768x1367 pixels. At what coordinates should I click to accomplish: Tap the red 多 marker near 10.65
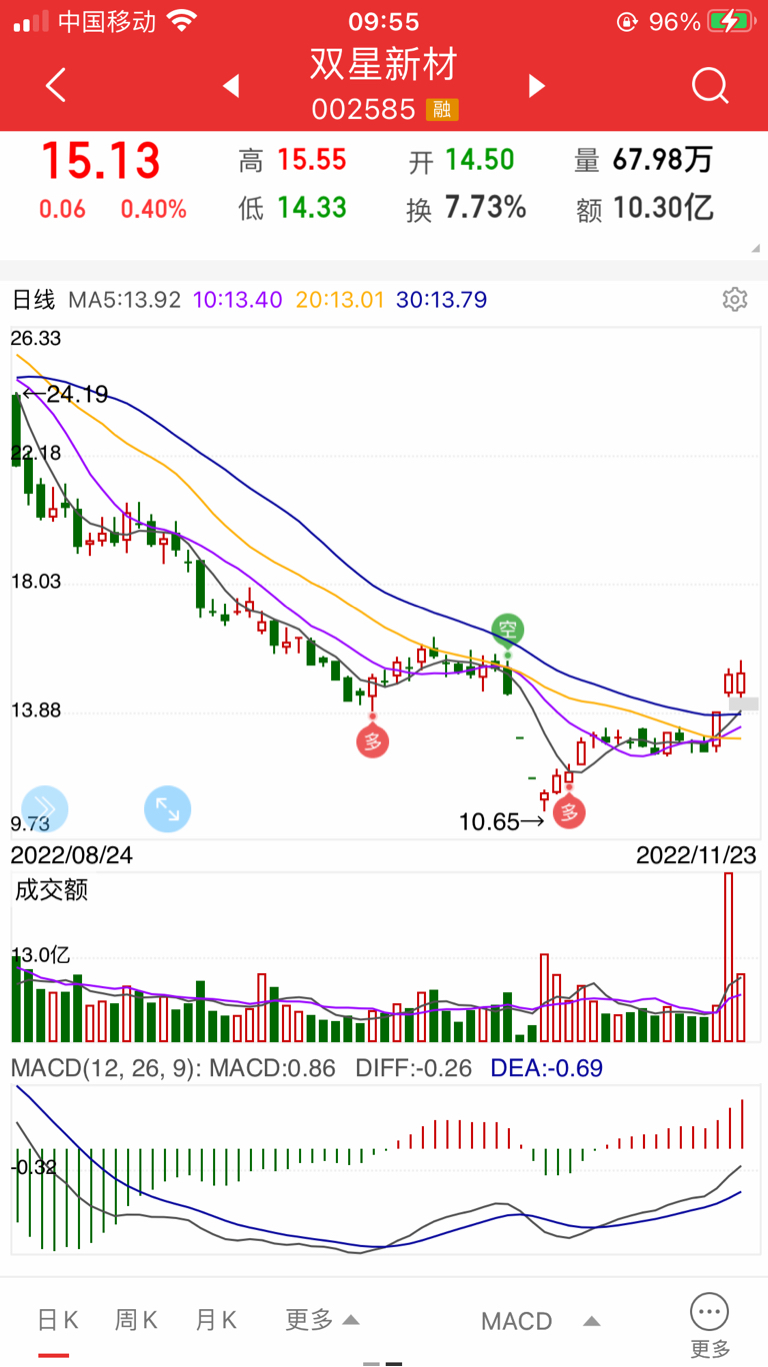click(x=569, y=811)
